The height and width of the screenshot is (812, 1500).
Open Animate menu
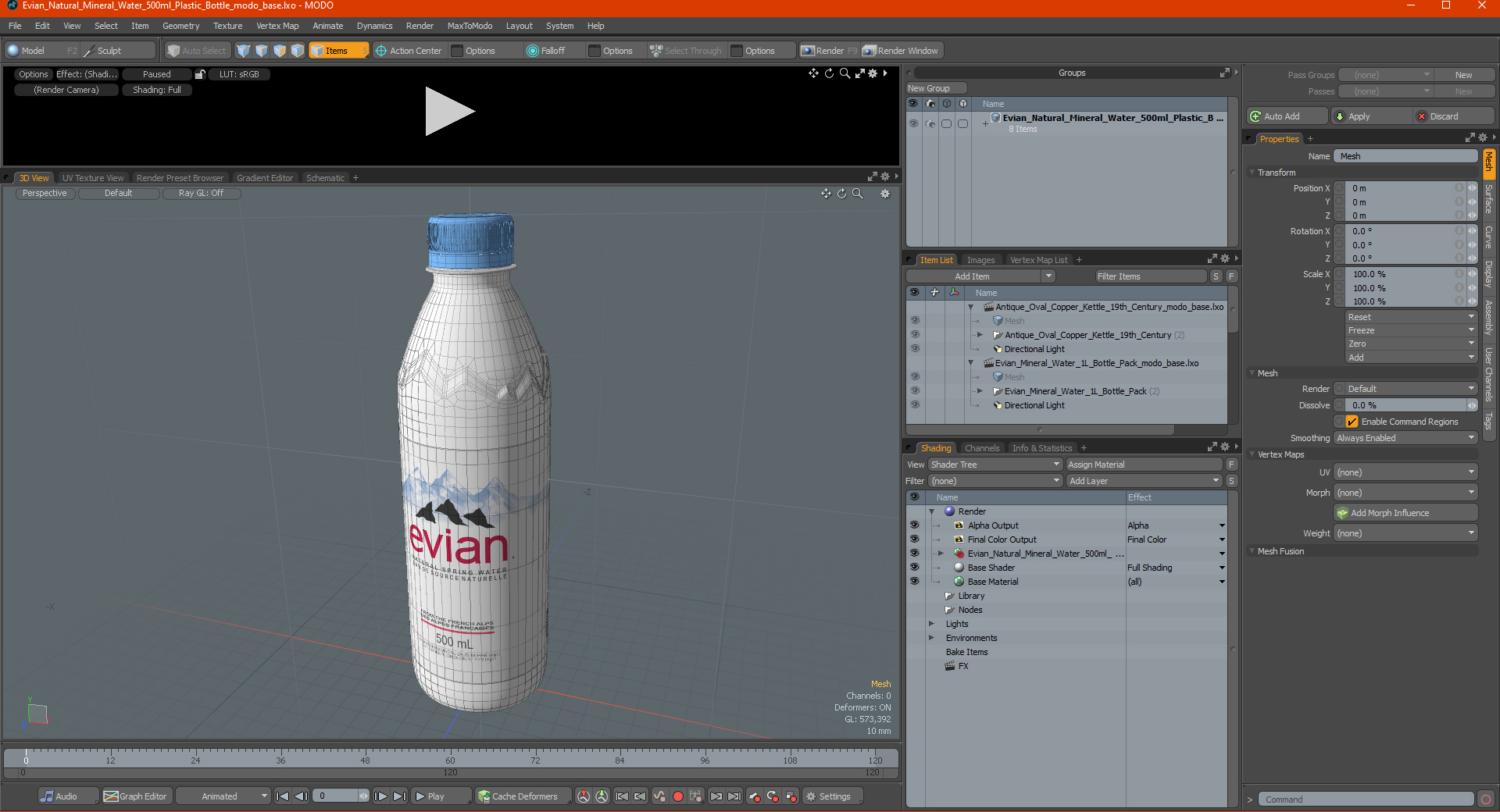tap(327, 26)
